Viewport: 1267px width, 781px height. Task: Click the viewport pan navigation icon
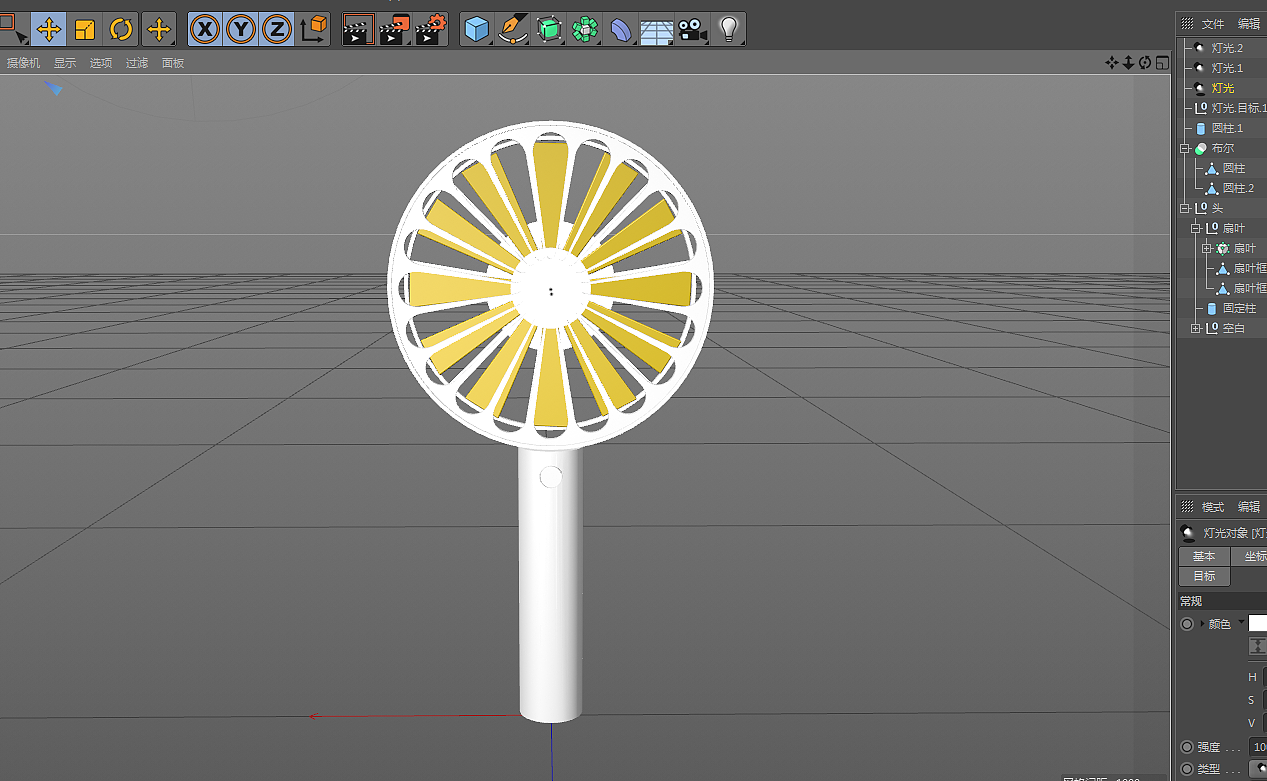click(x=1111, y=62)
